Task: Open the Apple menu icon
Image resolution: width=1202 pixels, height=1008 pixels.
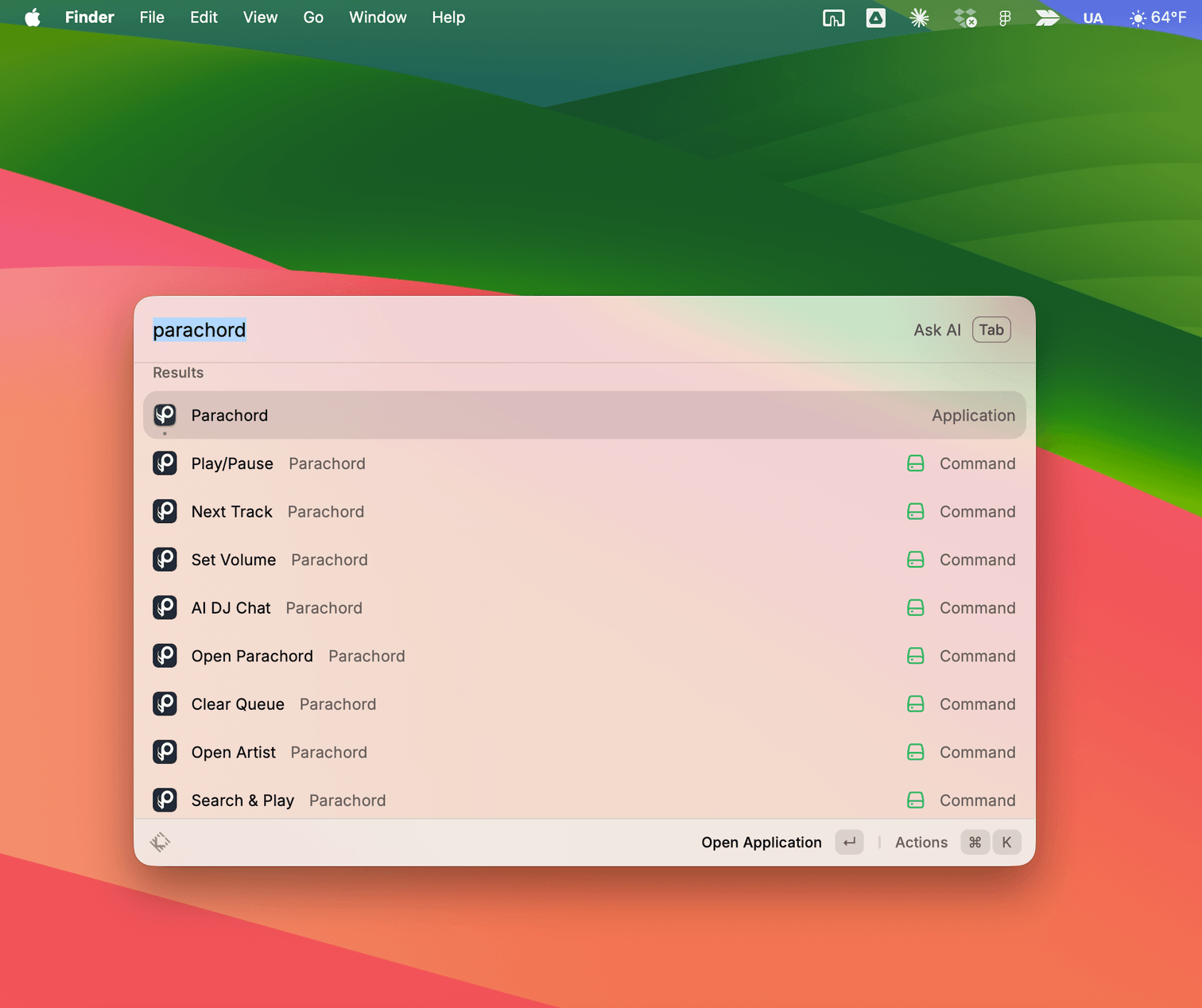Action: pyautogui.click(x=32, y=17)
